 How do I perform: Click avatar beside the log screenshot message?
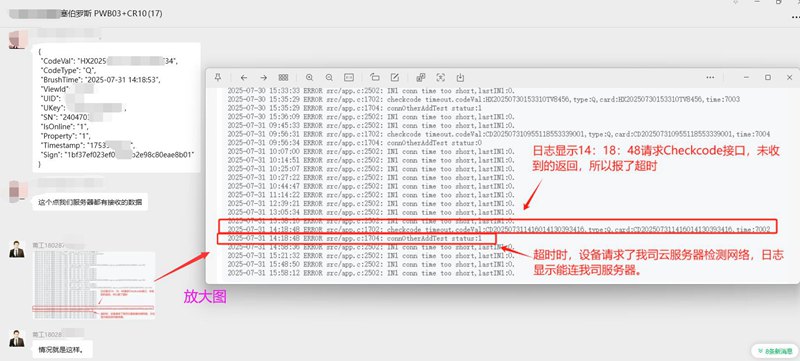point(17,249)
